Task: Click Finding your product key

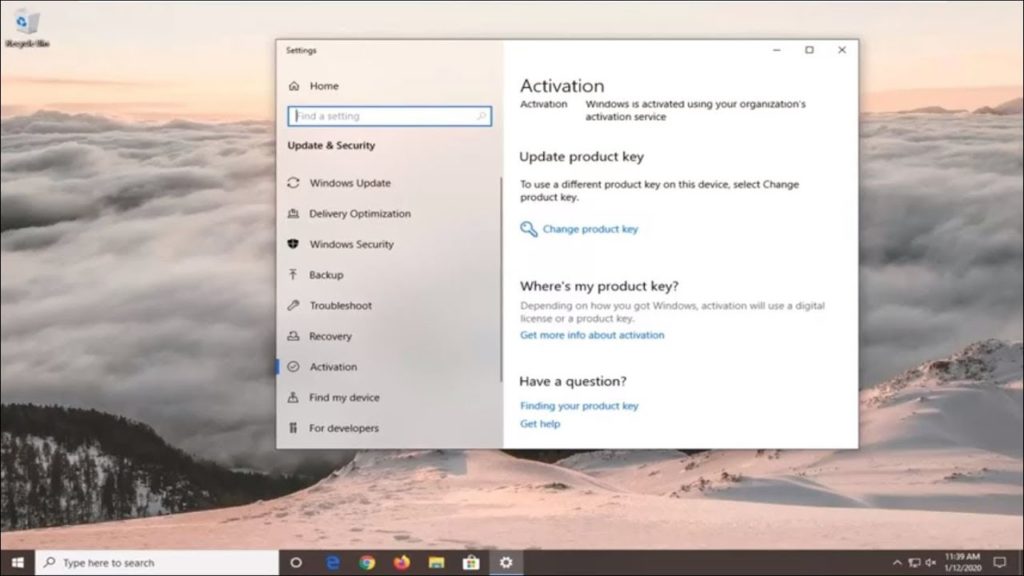Action: click(581, 406)
